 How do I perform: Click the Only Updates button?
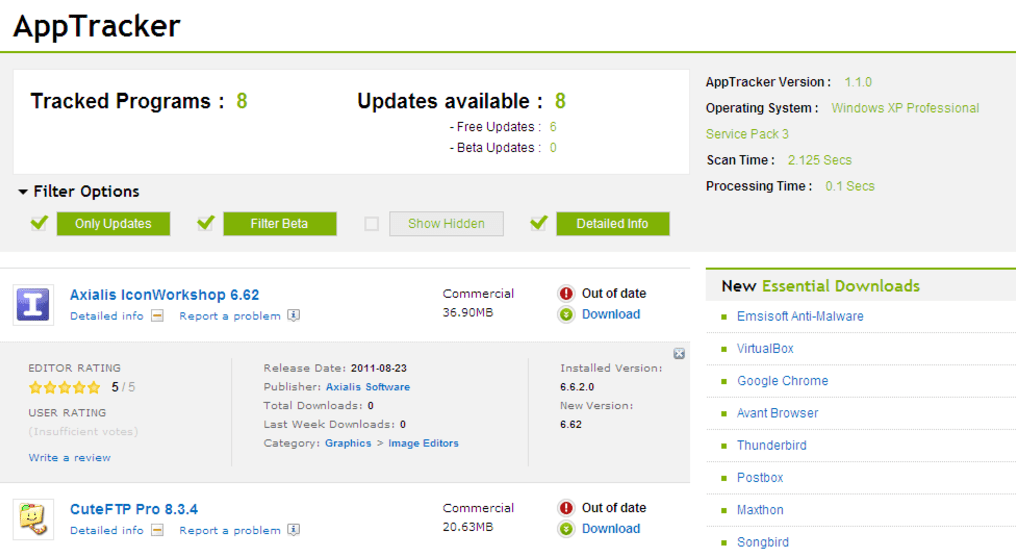click(x=113, y=224)
